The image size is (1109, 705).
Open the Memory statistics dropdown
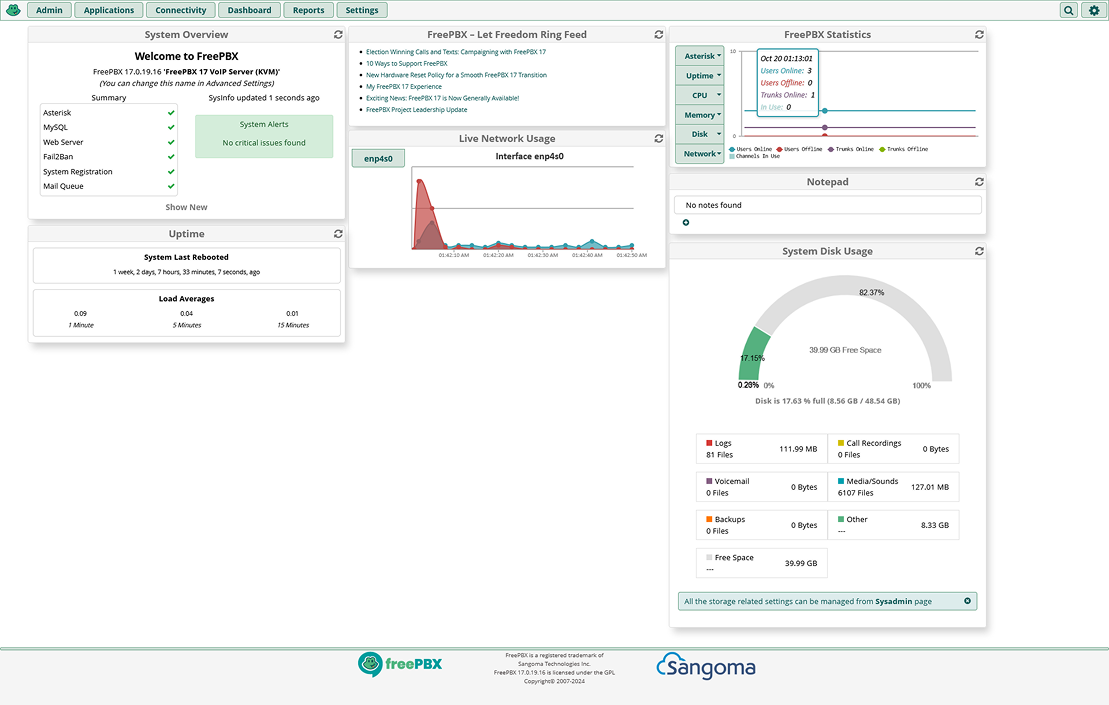click(703, 115)
